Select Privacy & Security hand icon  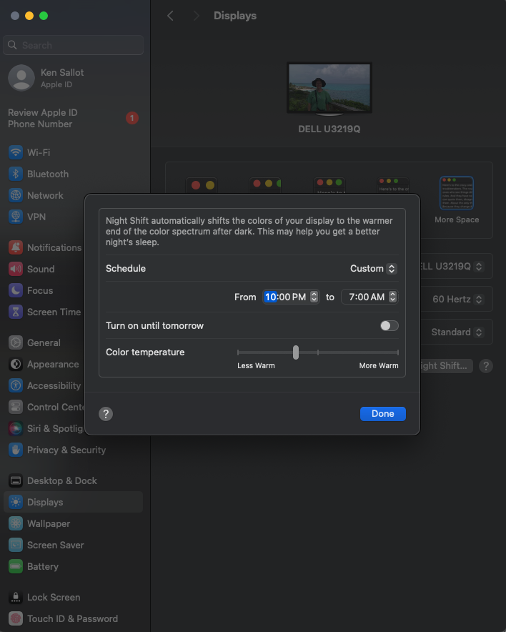point(16,449)
